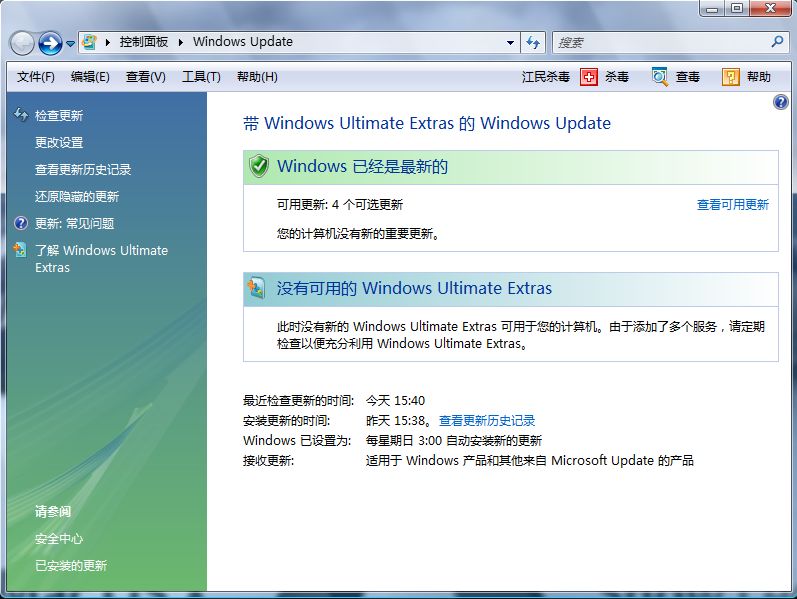
Task: Open 更新: 常见问题 sidebar link
Action: point(74,223)
